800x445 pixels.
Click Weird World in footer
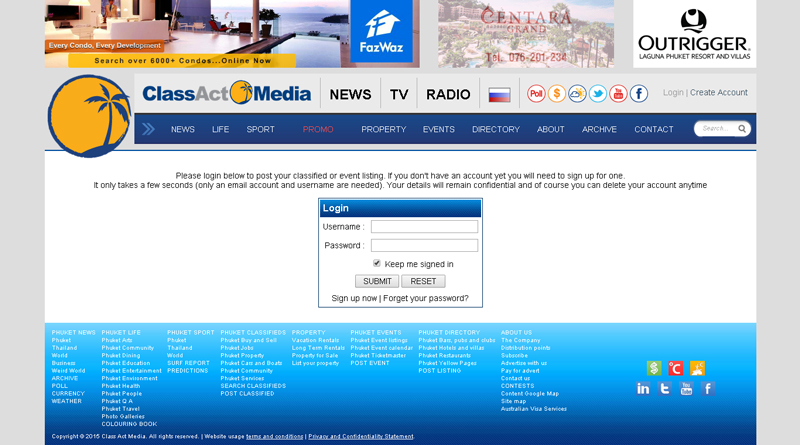click(x=68, y=371)
